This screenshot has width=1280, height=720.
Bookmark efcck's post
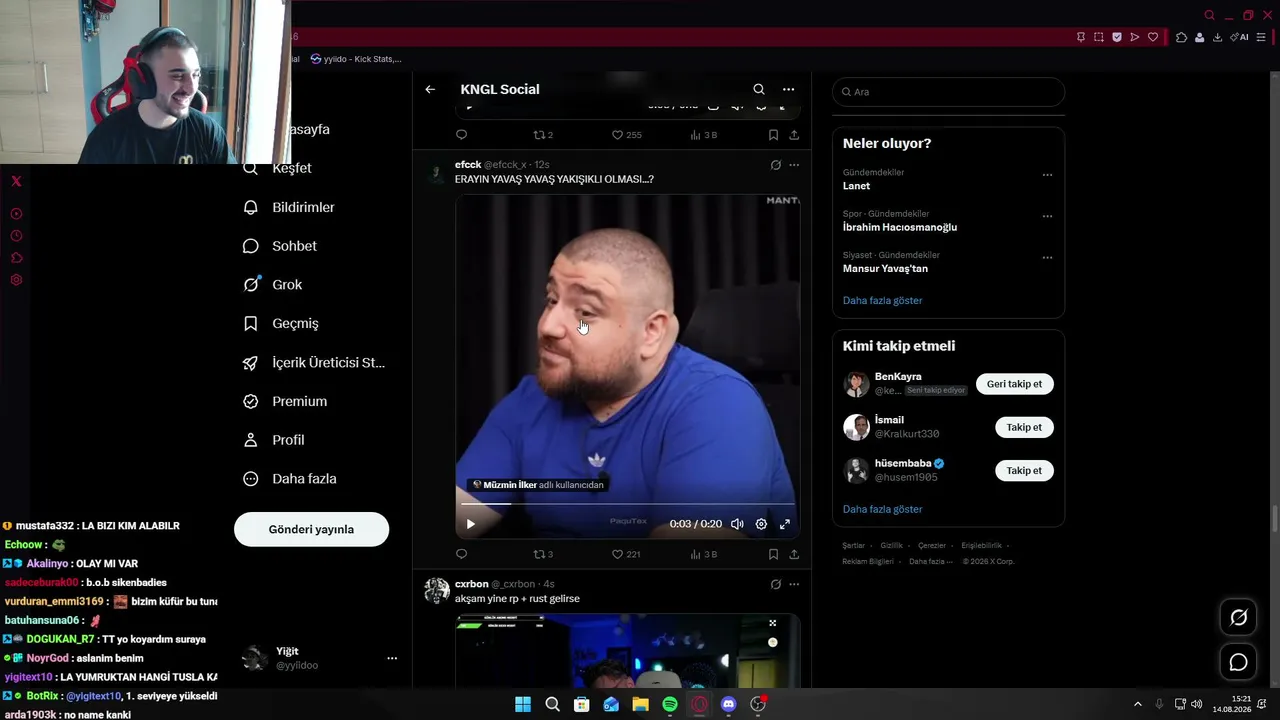point(773,554)
